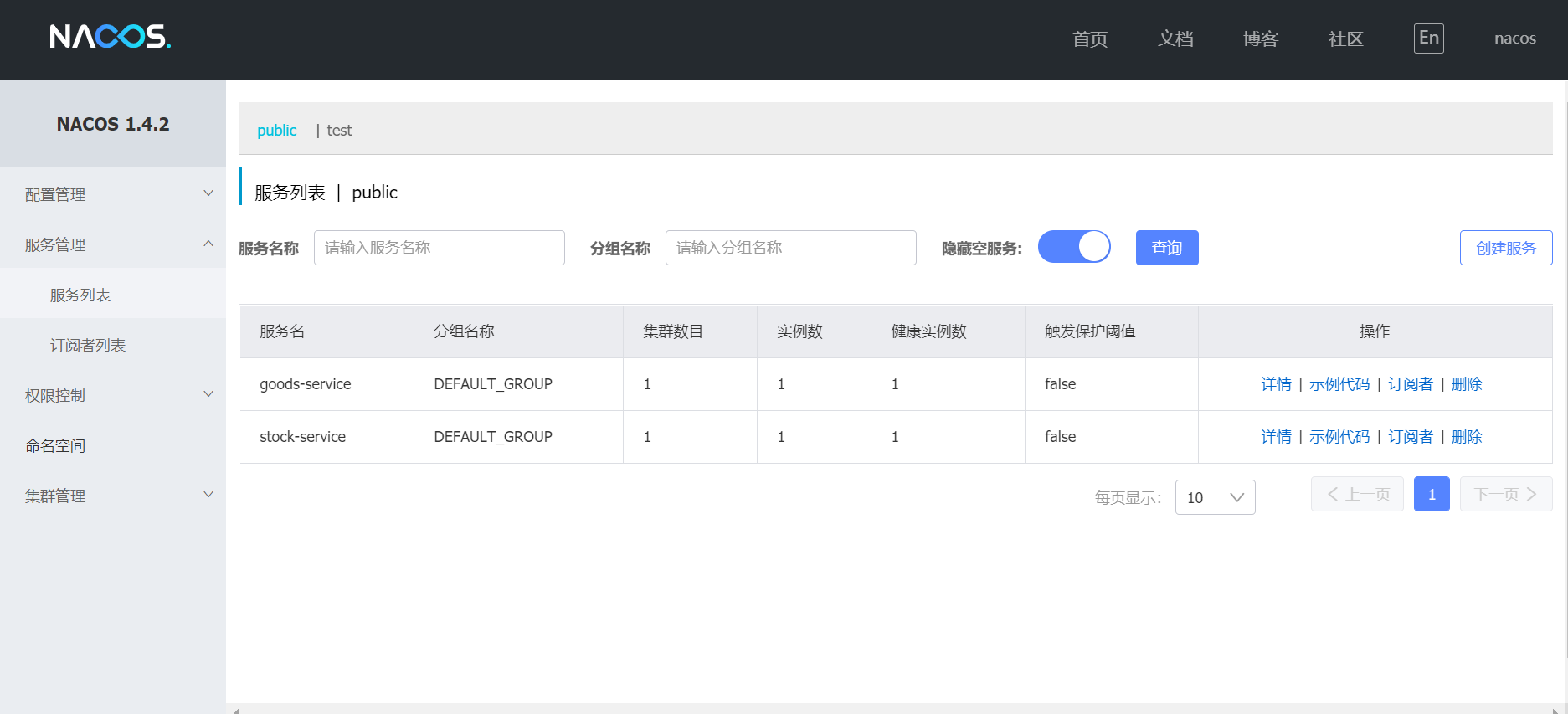Click the 下一页 next page button
This screenshot has width=1568, height=714.
tap(1506, 494)
